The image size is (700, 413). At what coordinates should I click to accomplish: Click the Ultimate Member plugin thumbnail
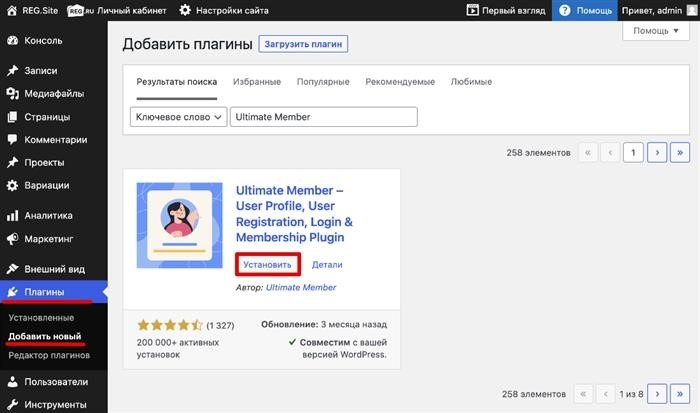coord(179,225)
